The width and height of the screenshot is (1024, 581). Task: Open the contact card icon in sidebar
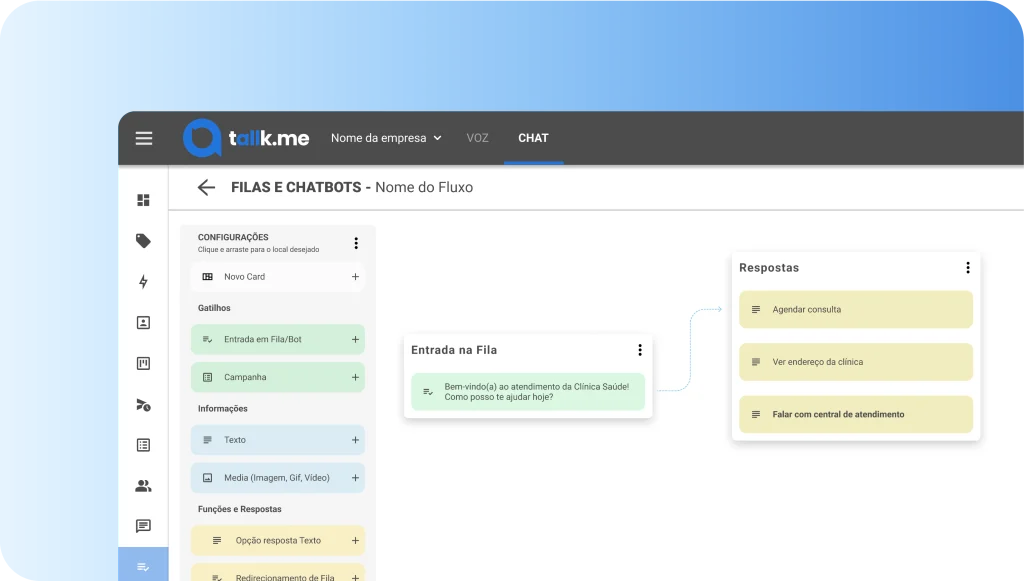pos(143,322)
